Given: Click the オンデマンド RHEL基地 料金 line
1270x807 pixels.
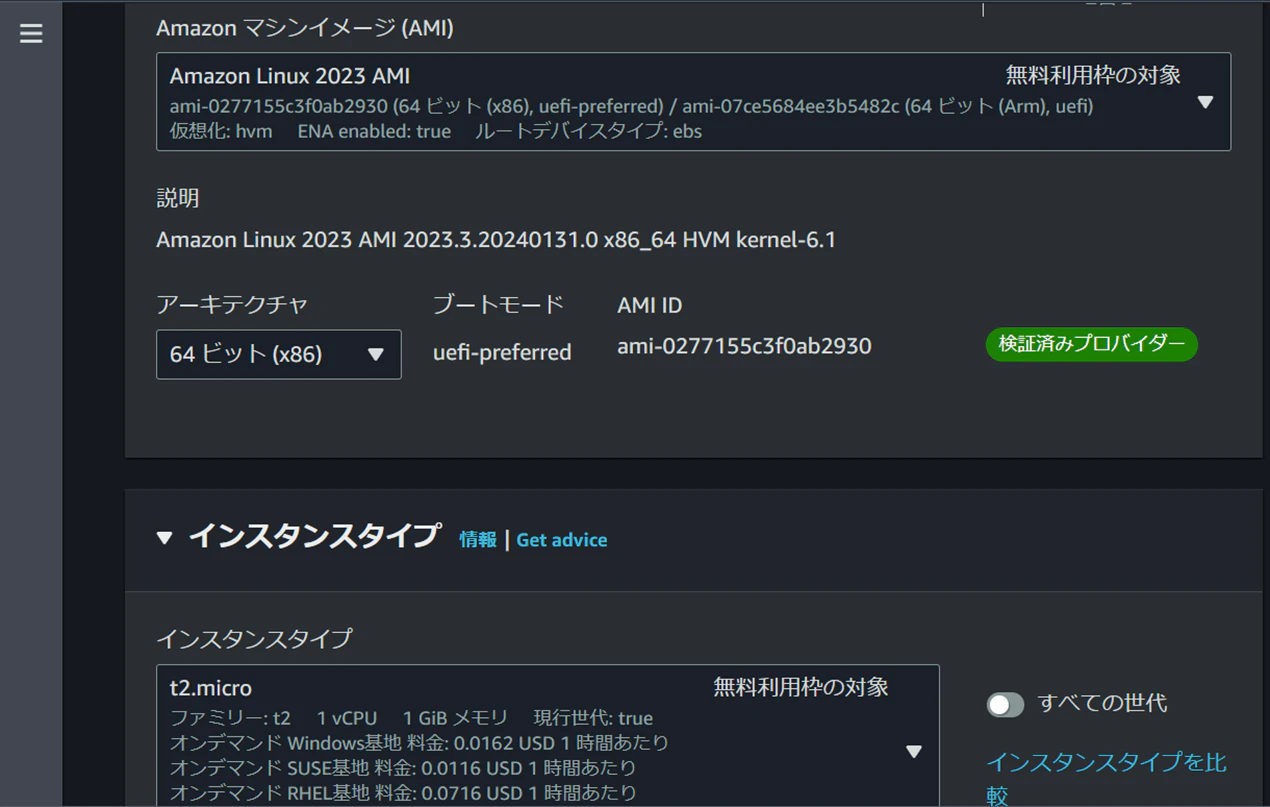Looking at the screenshot, I should (x=403, y=793).
